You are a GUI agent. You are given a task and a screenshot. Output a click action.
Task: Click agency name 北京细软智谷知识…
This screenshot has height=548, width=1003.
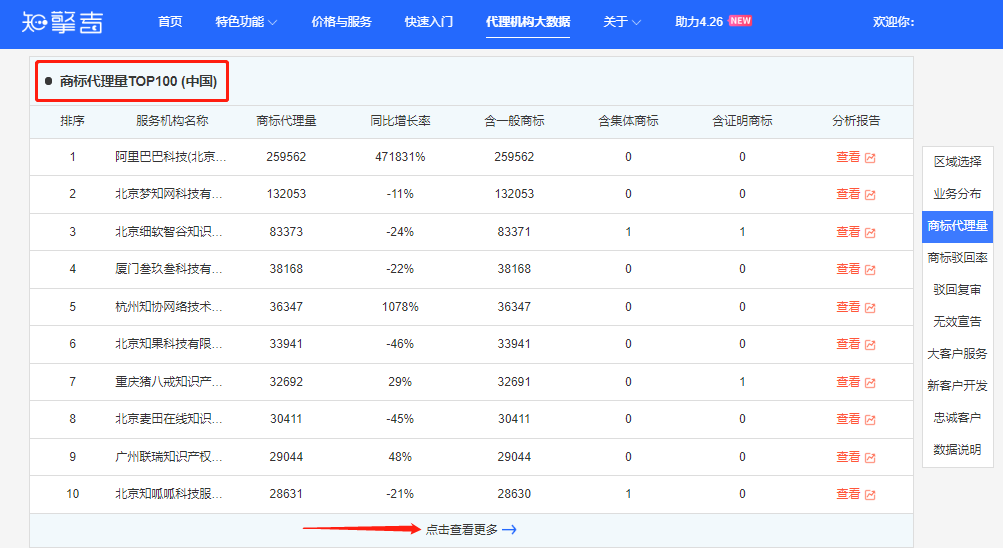(x=169, y=231)
